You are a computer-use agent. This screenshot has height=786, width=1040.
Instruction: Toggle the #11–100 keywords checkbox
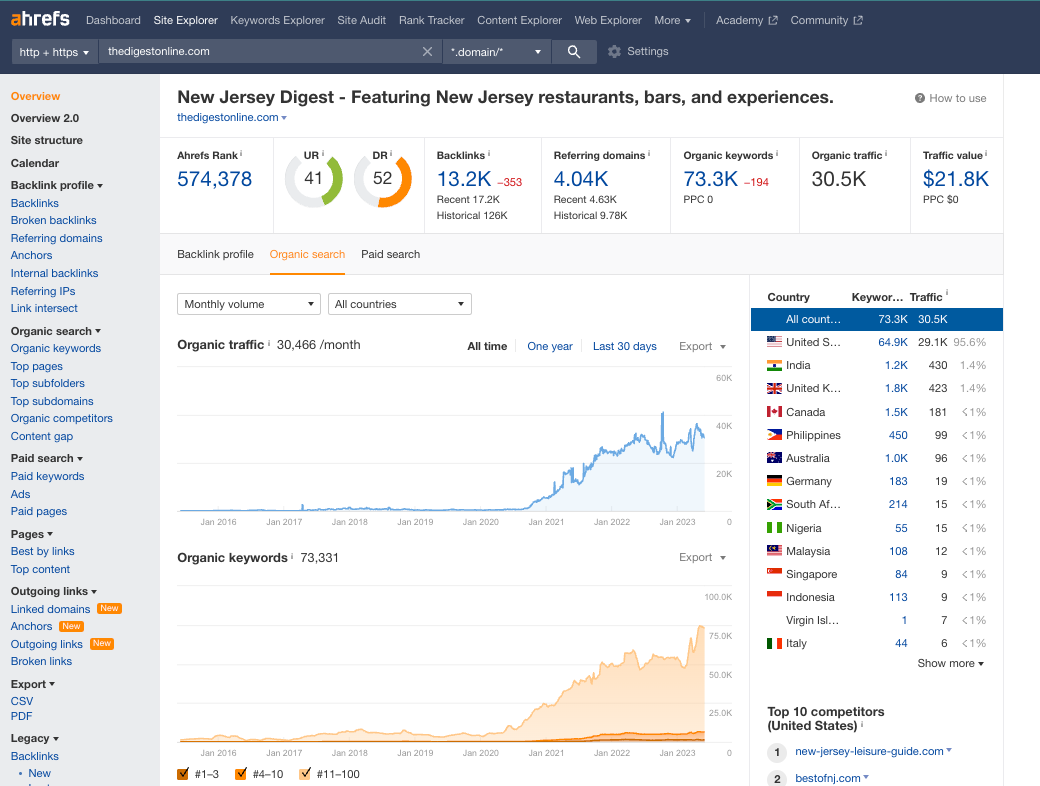point(305,774)
